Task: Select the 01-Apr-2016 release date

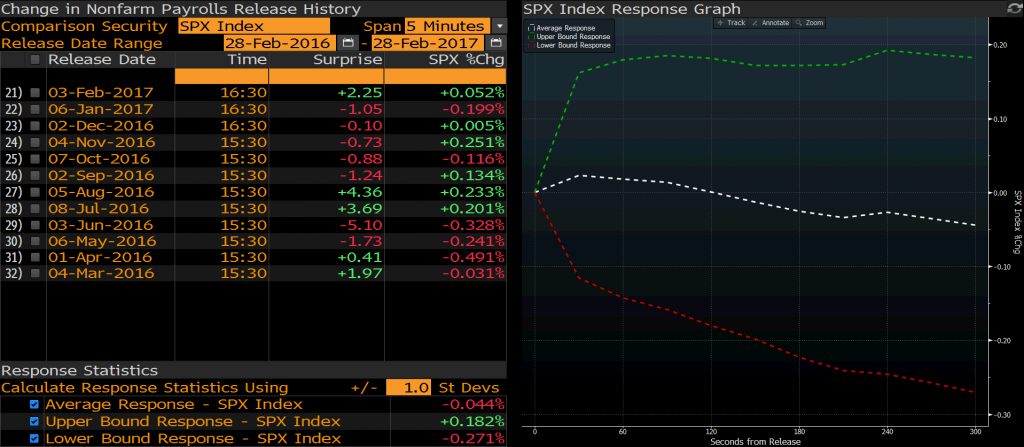Action: [100, 257]
